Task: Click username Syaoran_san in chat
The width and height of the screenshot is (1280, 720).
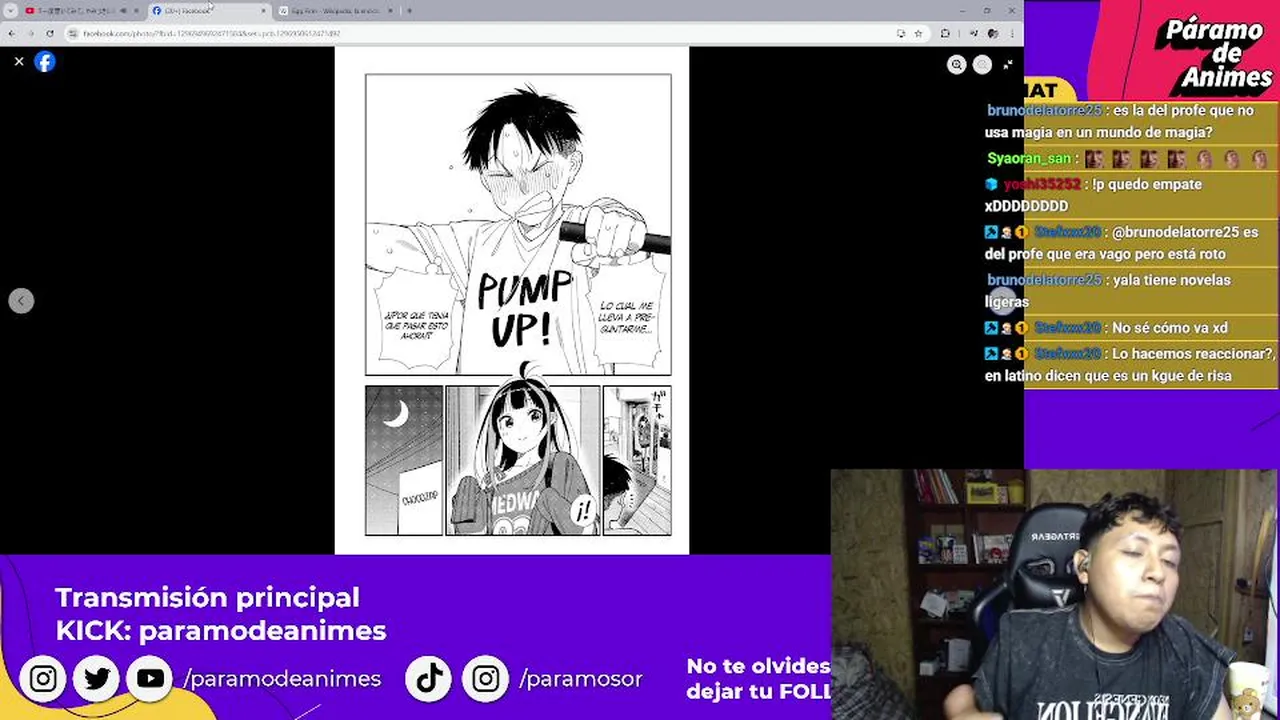Action: click(x=1028, y=159)
